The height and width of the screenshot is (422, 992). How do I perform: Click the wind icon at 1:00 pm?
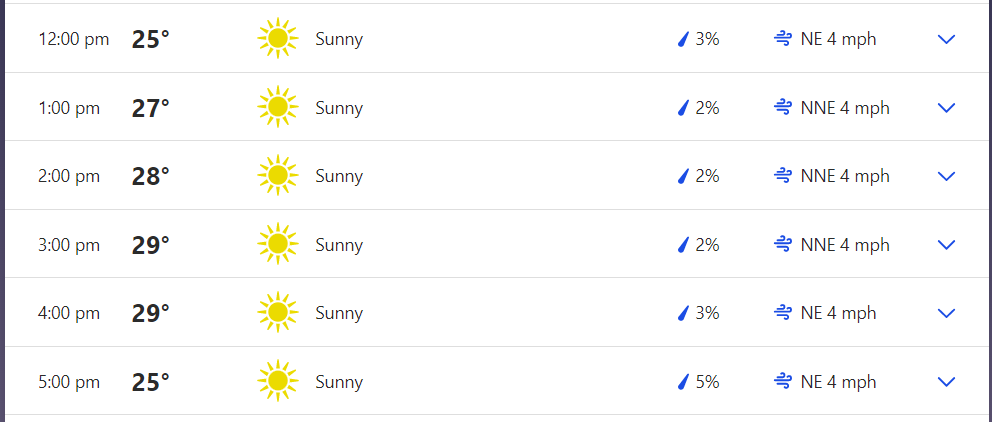783,108
